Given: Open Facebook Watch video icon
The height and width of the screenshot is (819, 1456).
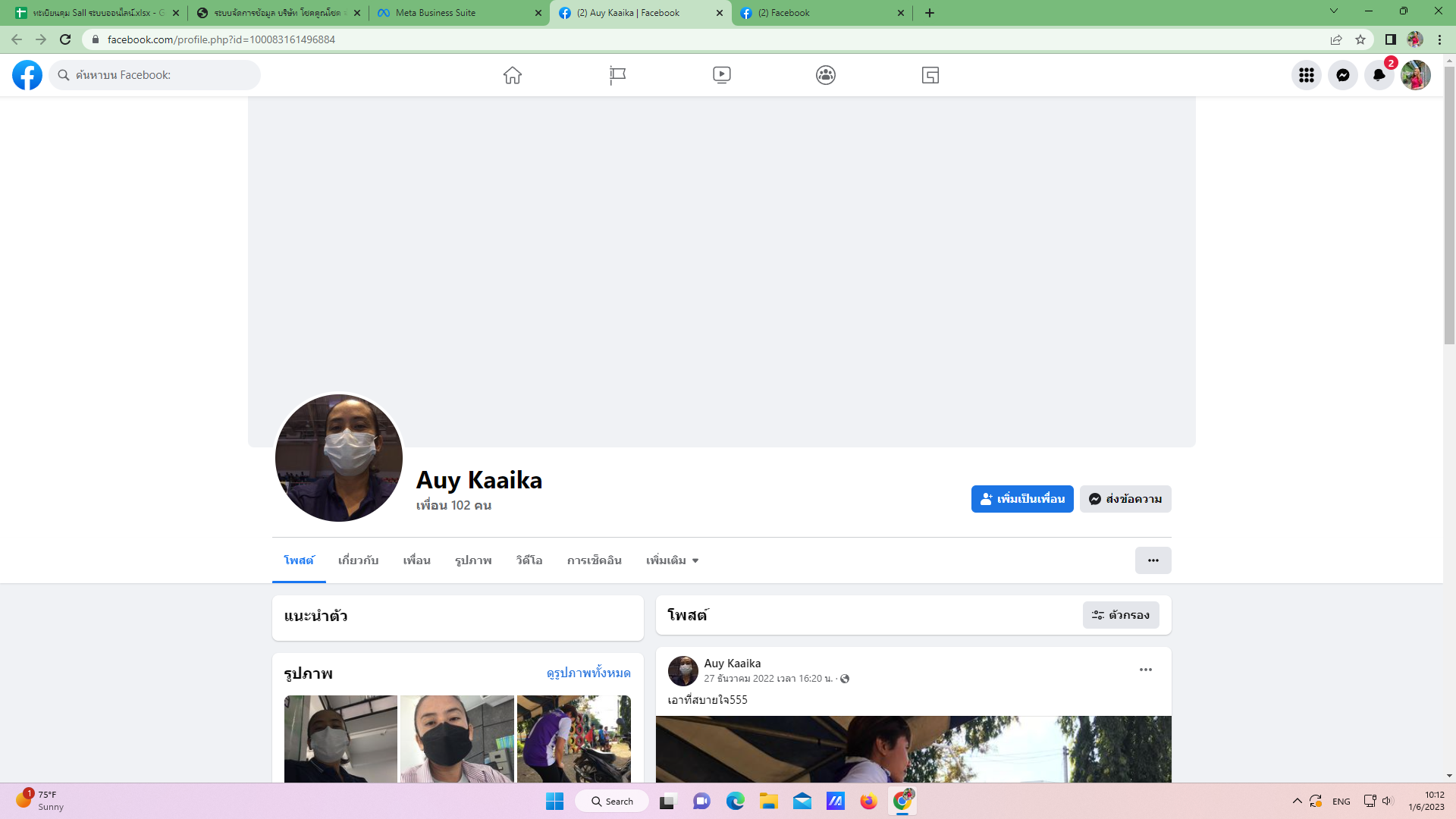Looking at the screenshot, I should coord(721,75).
